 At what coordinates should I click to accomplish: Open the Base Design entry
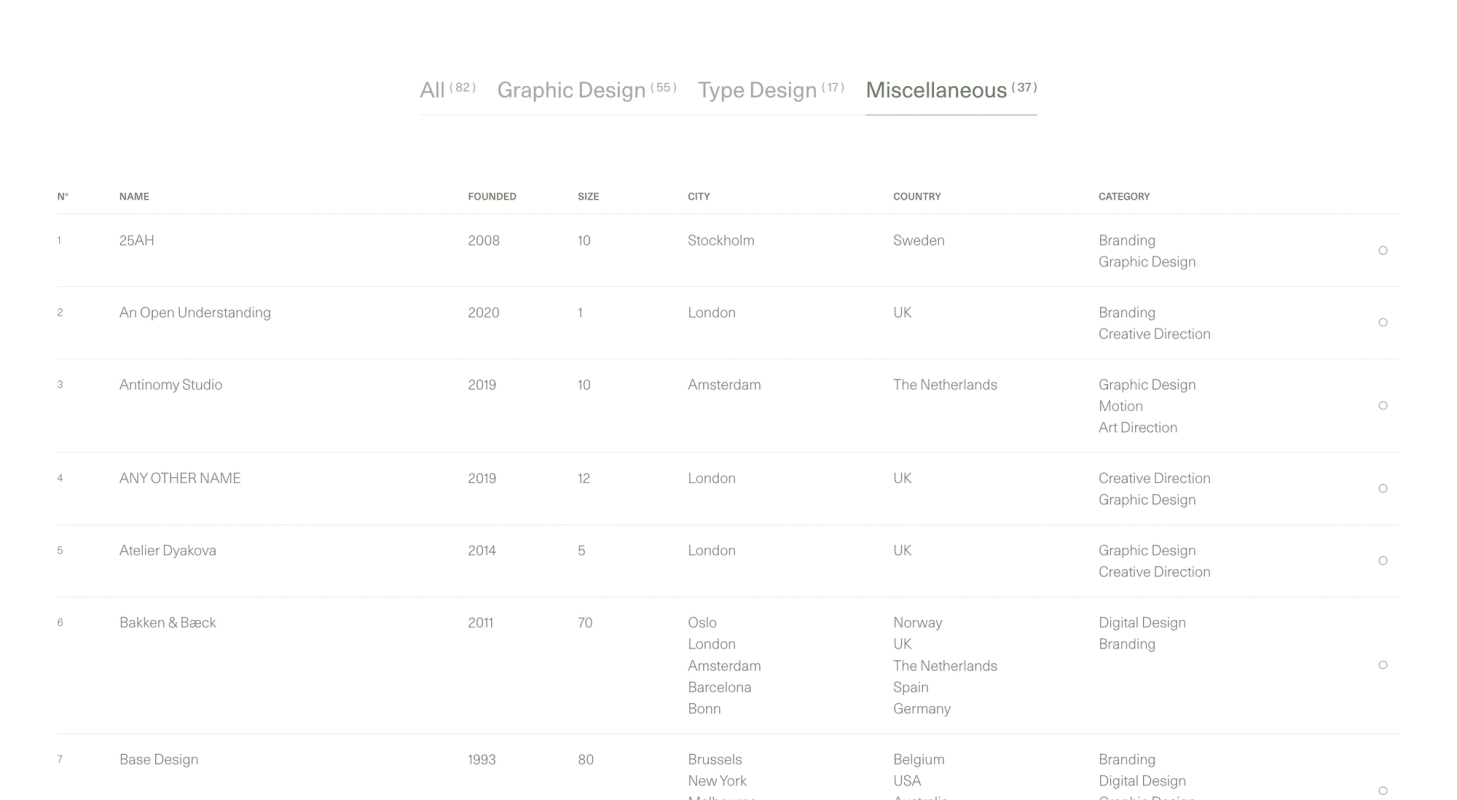point(159,760)
